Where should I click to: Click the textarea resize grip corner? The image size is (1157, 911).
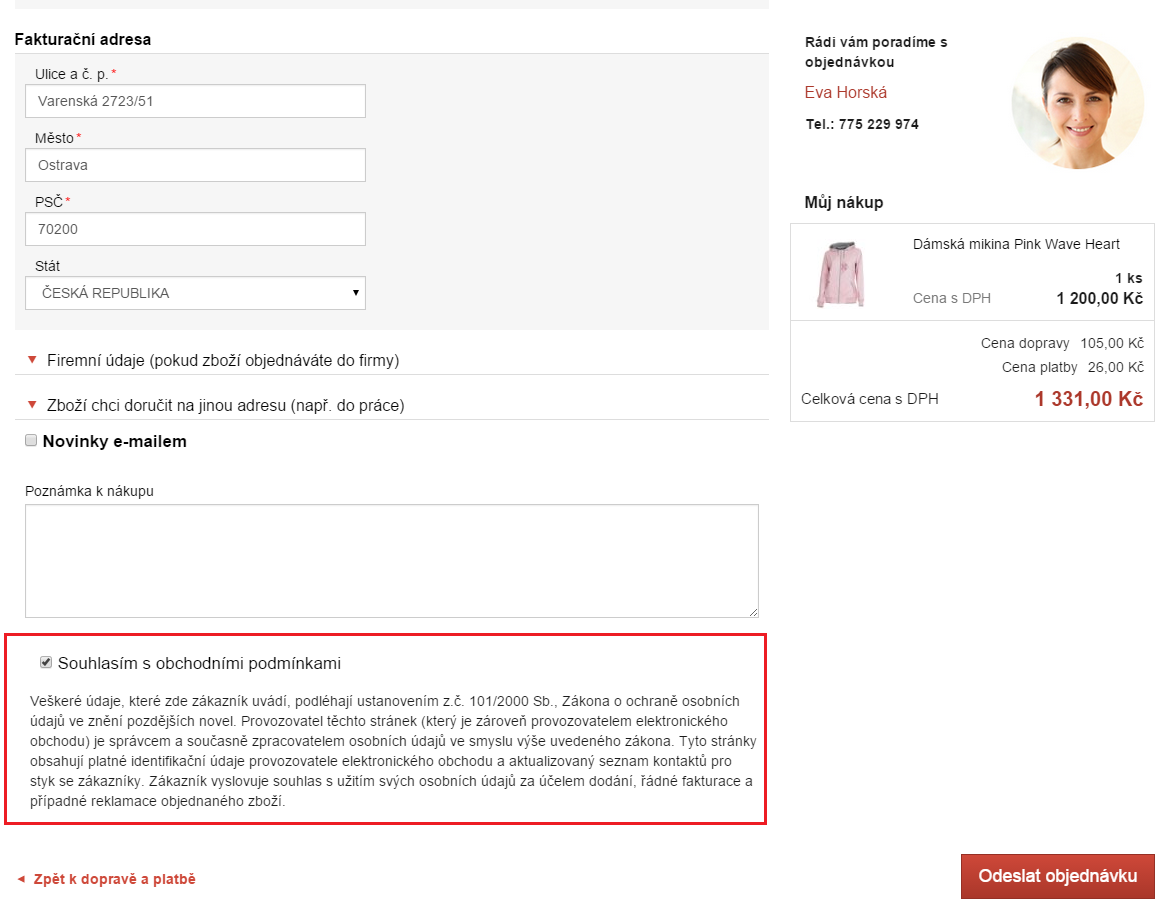point(753,612)
